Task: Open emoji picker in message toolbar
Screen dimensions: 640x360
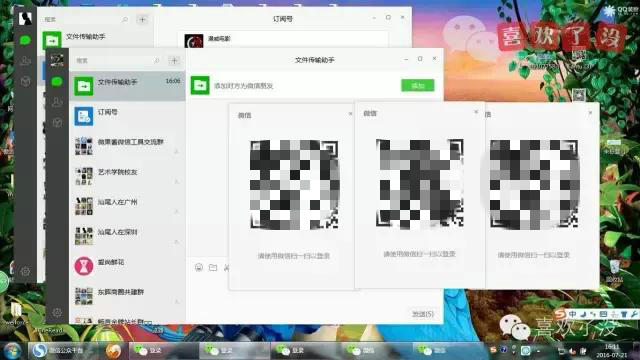Action: pos(199,267)
